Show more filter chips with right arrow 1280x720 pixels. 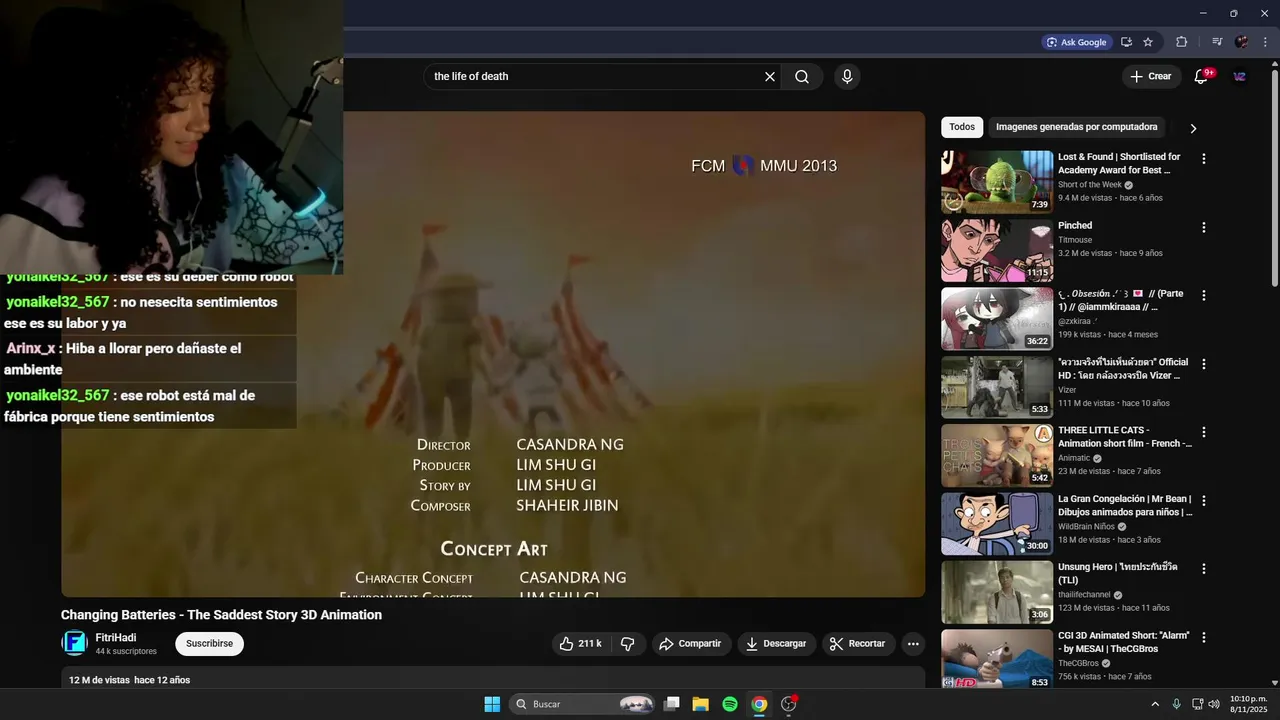tap(1192, 128)
